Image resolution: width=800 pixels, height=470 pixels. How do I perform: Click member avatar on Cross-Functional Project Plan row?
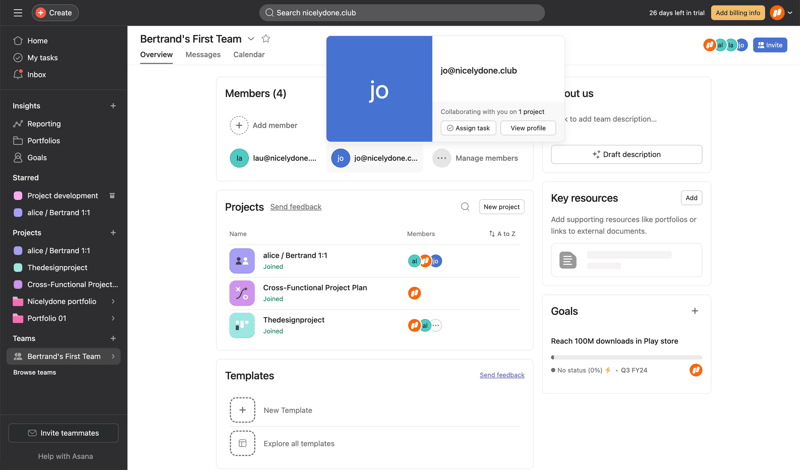414,293
